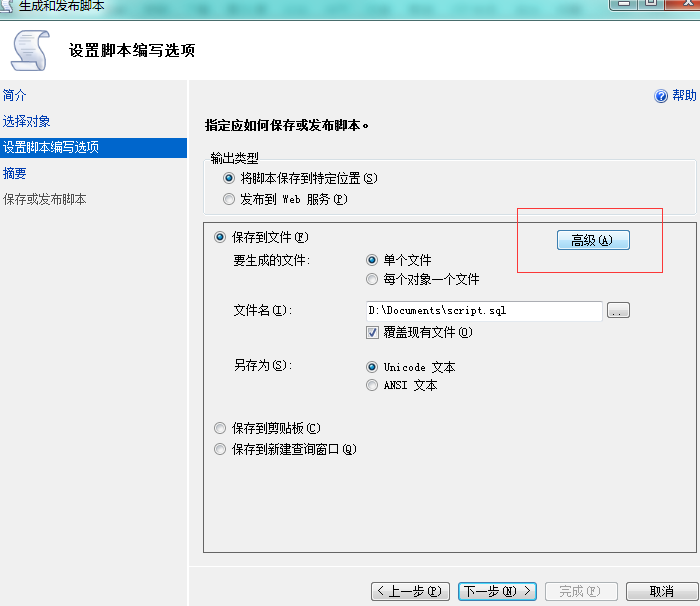The image size is (700, 606).
Task: Click the file browse ellipsis button
Action: point(618,311)
